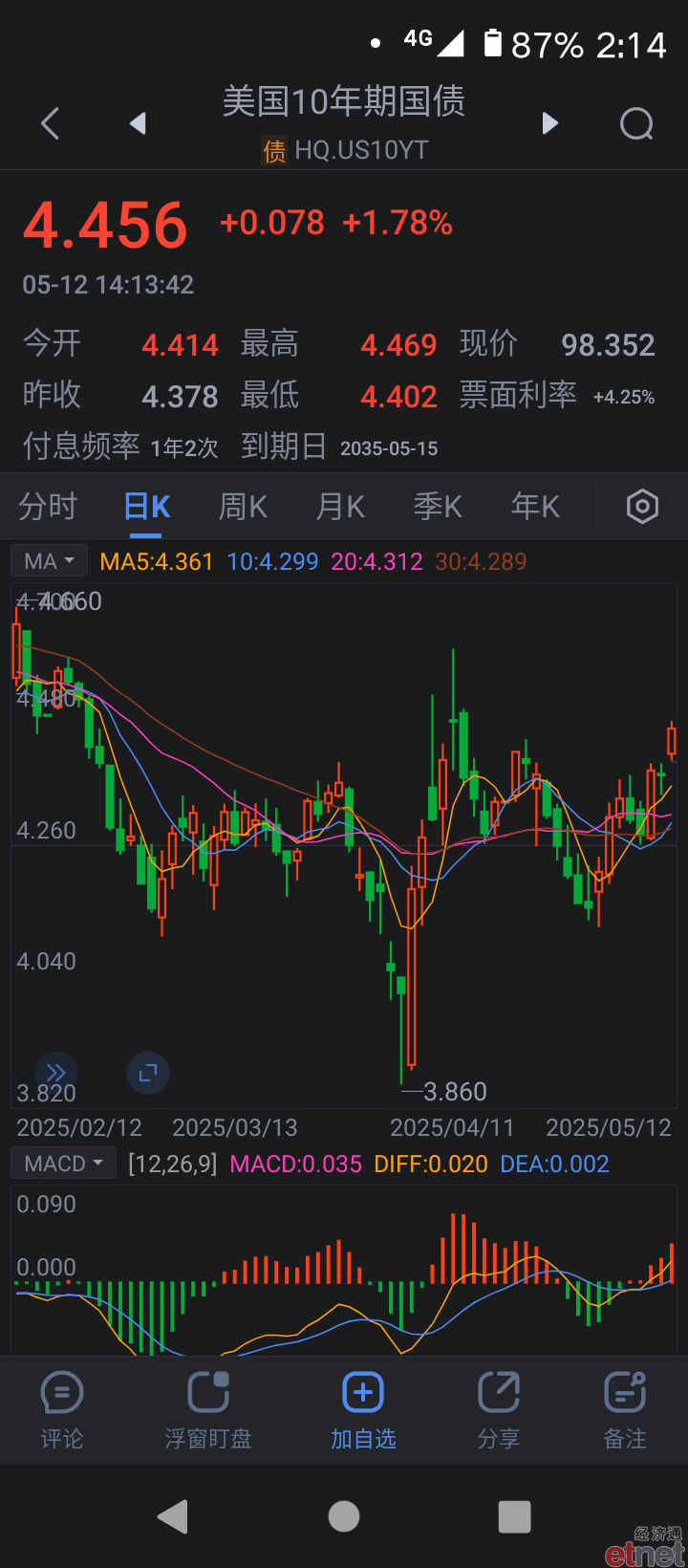Tap the fullscreen chart icon
This screenshot has width=688, height=1568.
(x=148, y=1073)
